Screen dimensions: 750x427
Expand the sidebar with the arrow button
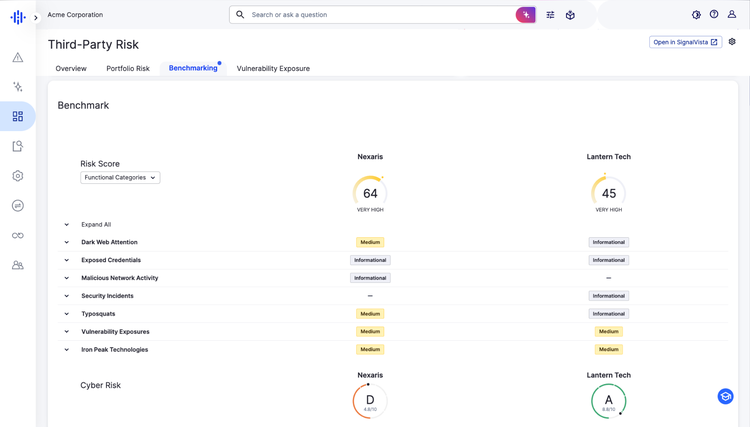[35, 18]
